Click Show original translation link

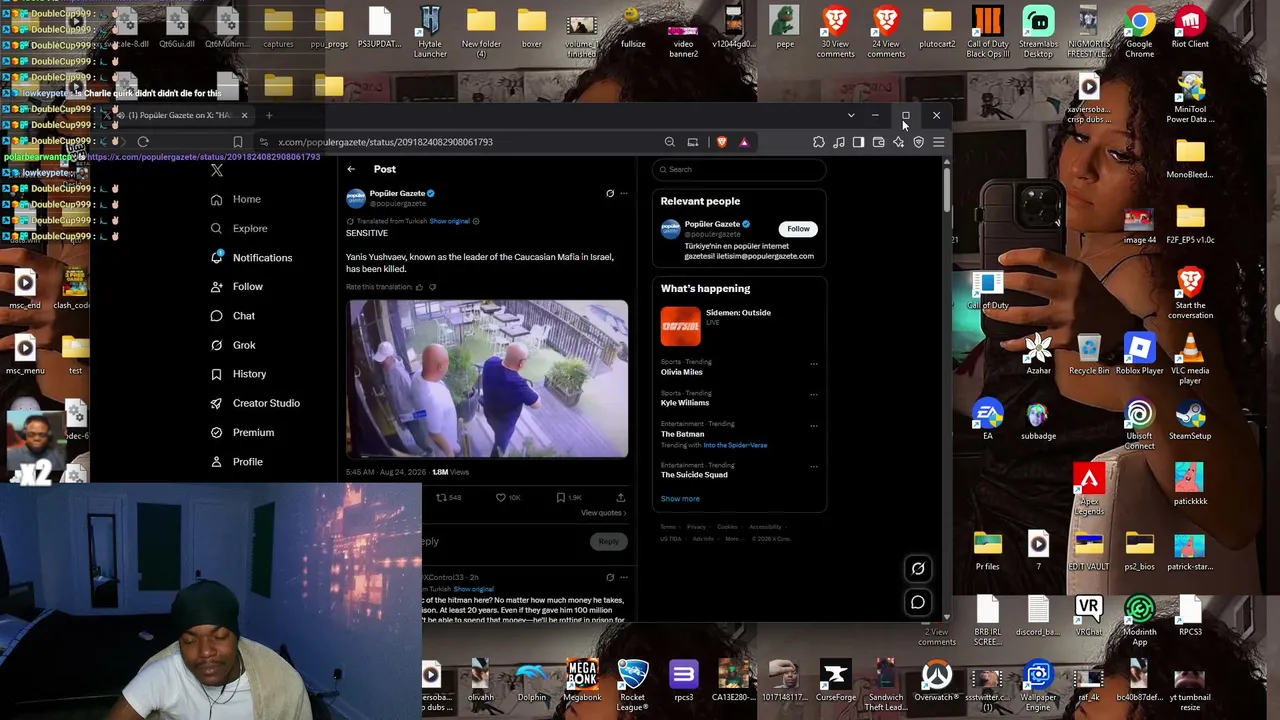pyautogui.click(x=450, y=221)
